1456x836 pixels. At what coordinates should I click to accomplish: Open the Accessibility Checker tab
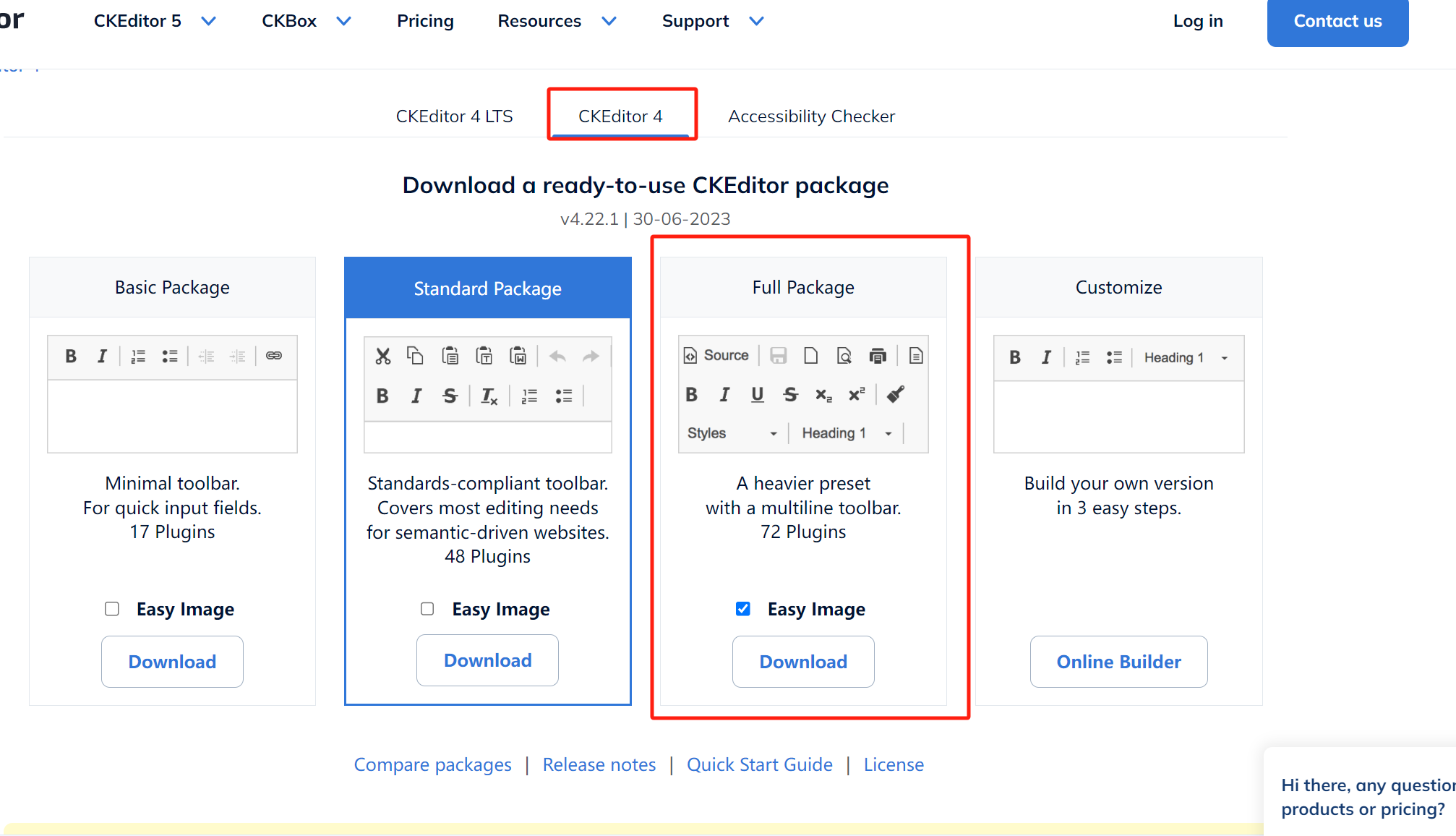click(x=811, y=116)
